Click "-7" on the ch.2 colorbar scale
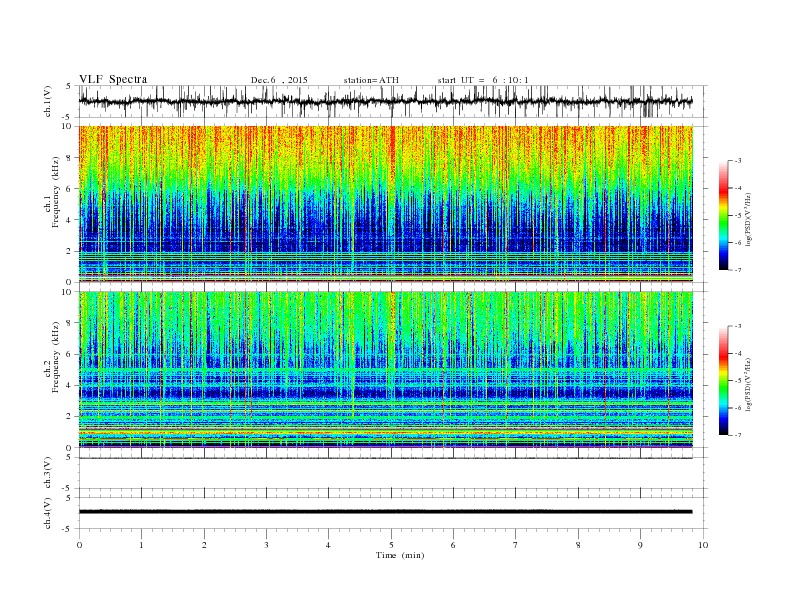This screenshot has height=612, width=792. click(738, 435)
